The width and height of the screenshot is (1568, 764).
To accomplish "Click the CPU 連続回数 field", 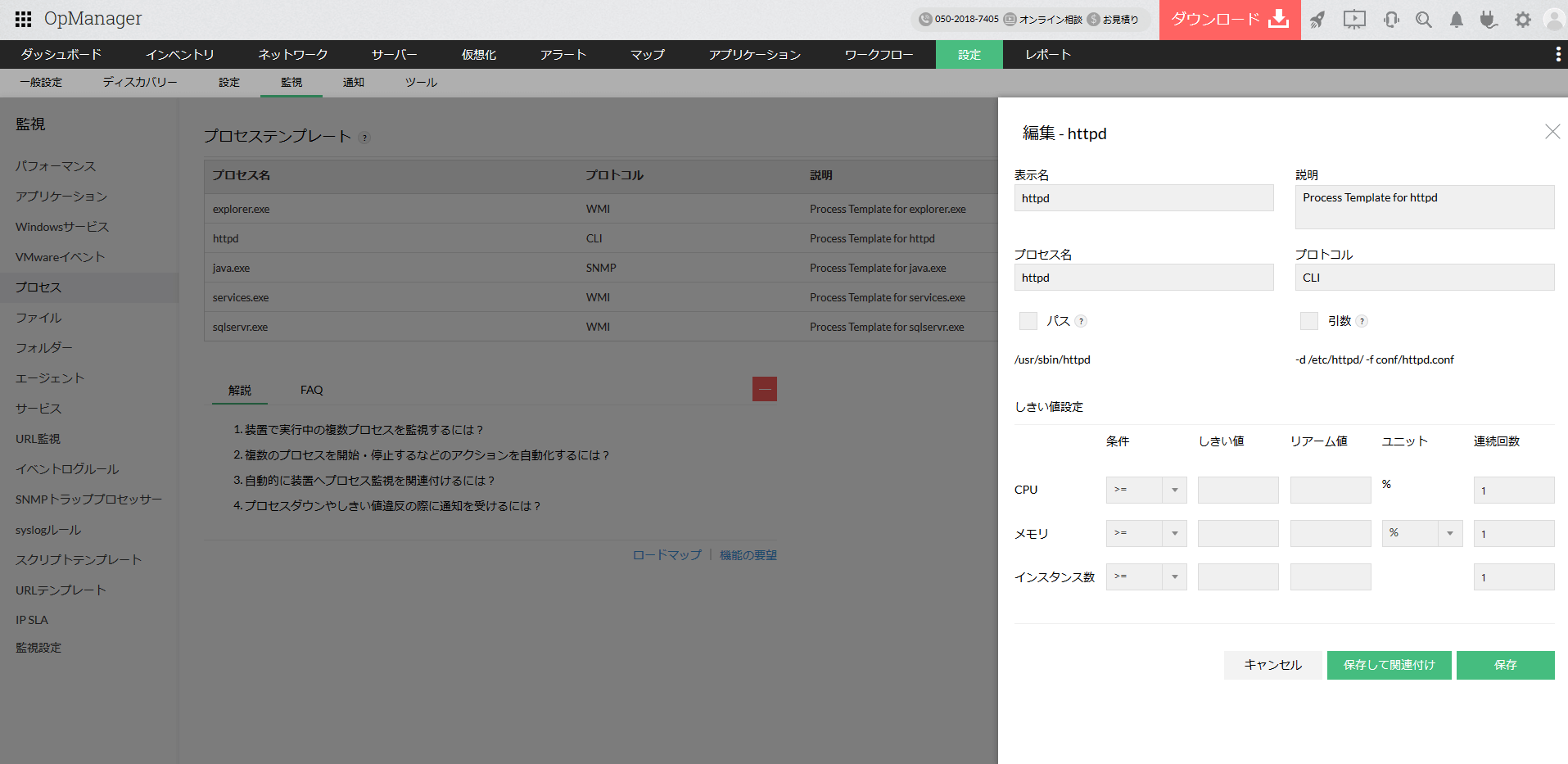I will [1514, 490].
